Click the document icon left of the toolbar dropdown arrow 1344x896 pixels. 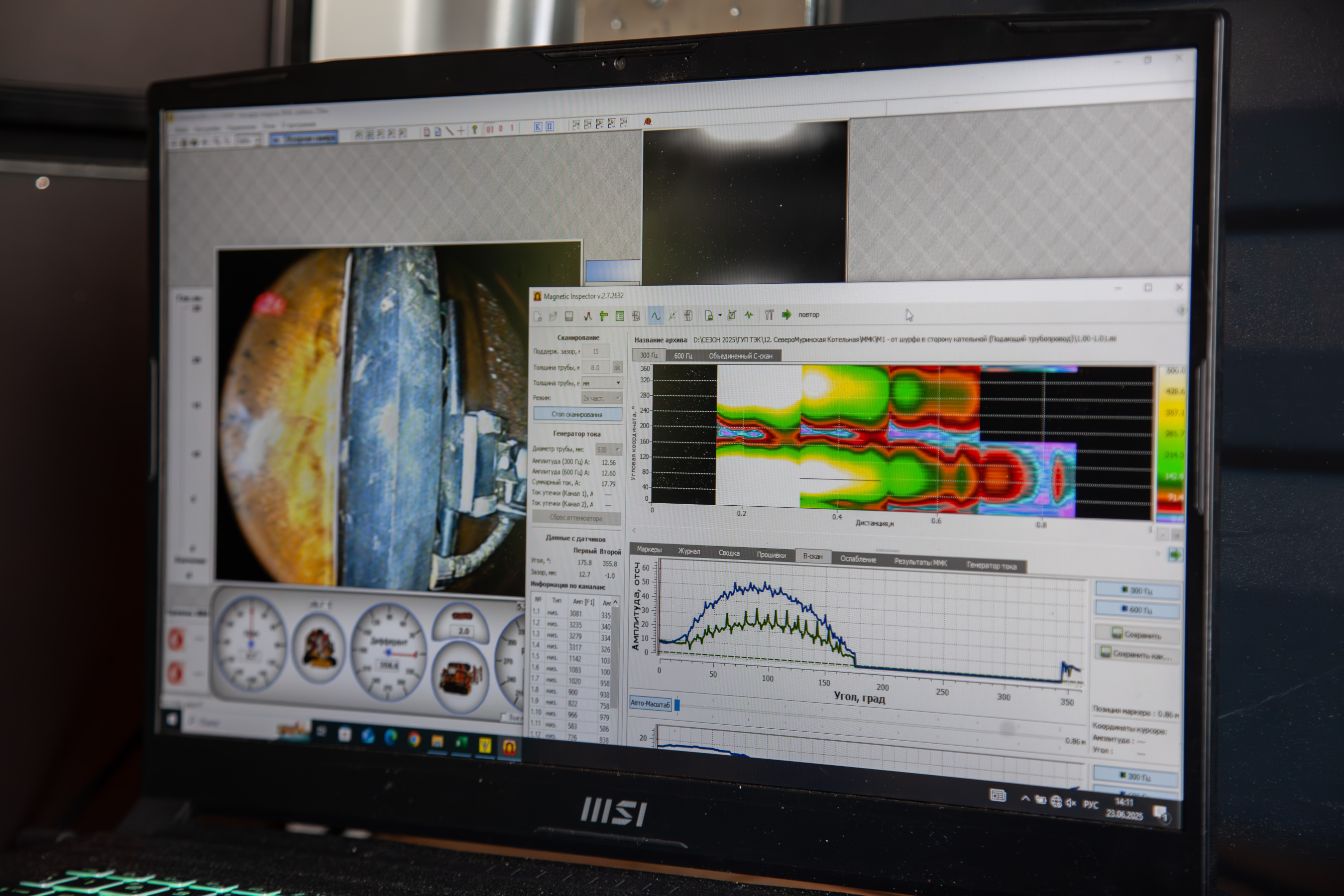pos(708,316)
